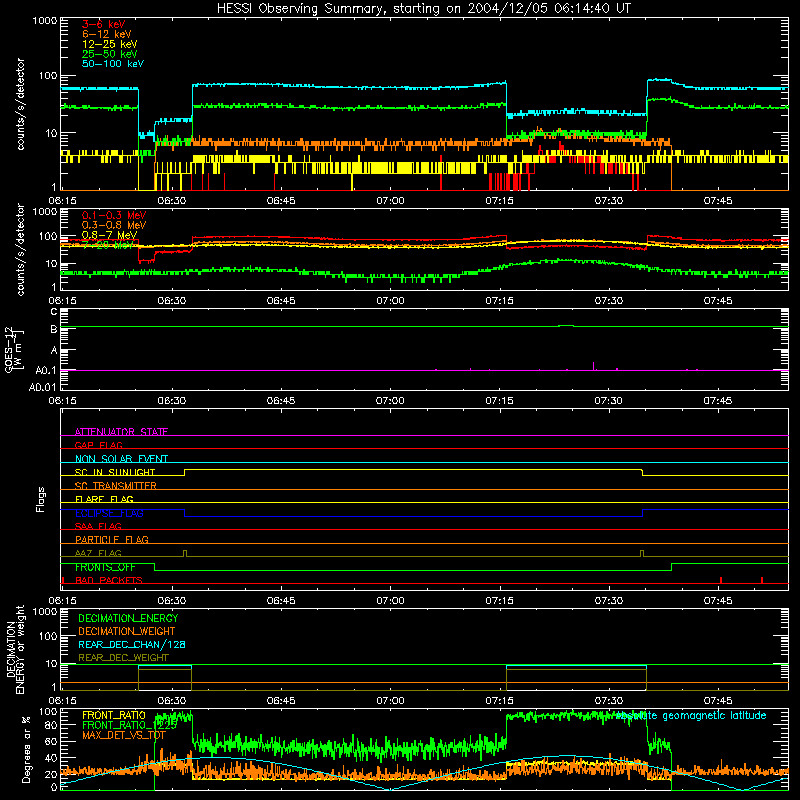
Task: Click the second panel 'counts/s/detector' axis label
Action: tap(20, 250)
